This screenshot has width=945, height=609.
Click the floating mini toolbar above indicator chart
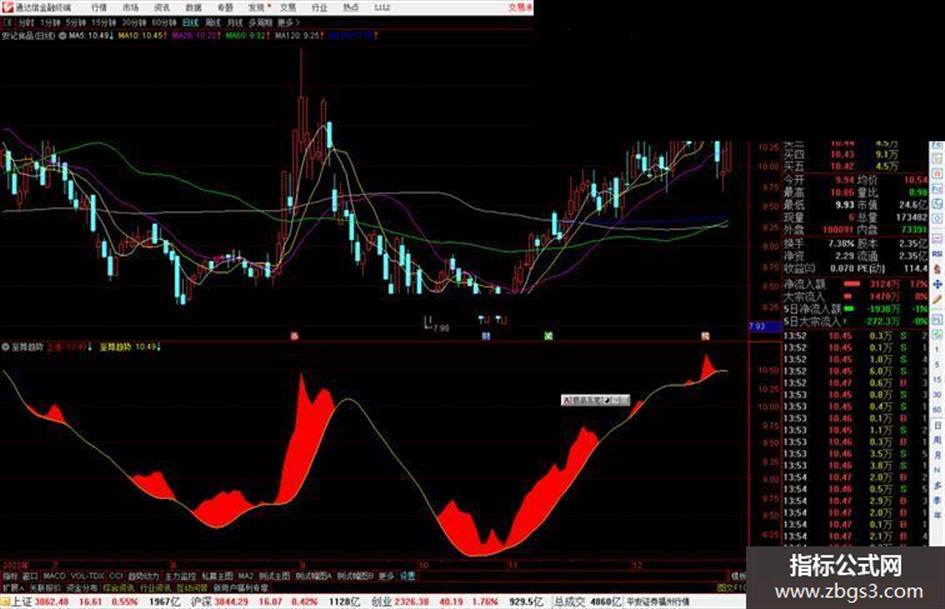595,400
